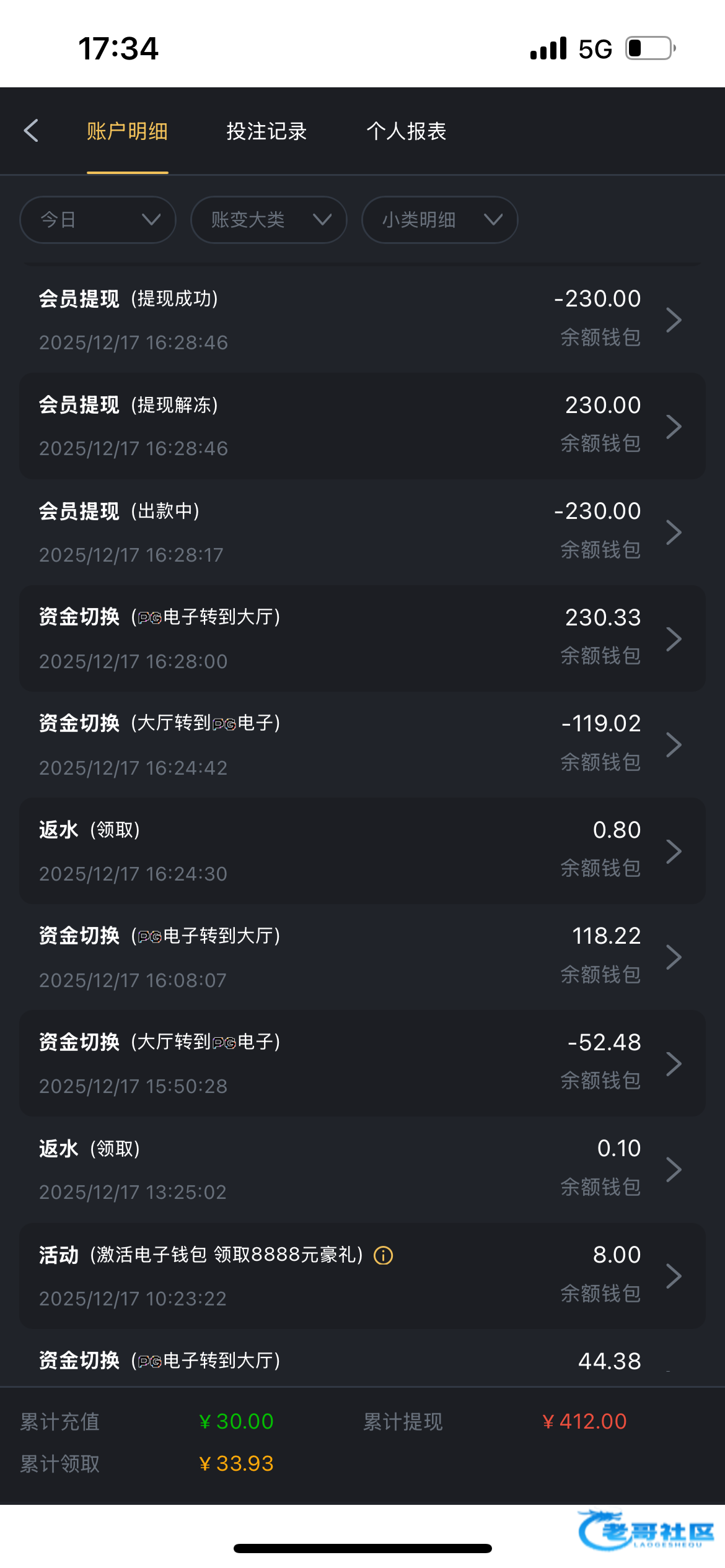Expand the 小类明细 subcategory dropdown

(439, 220)
